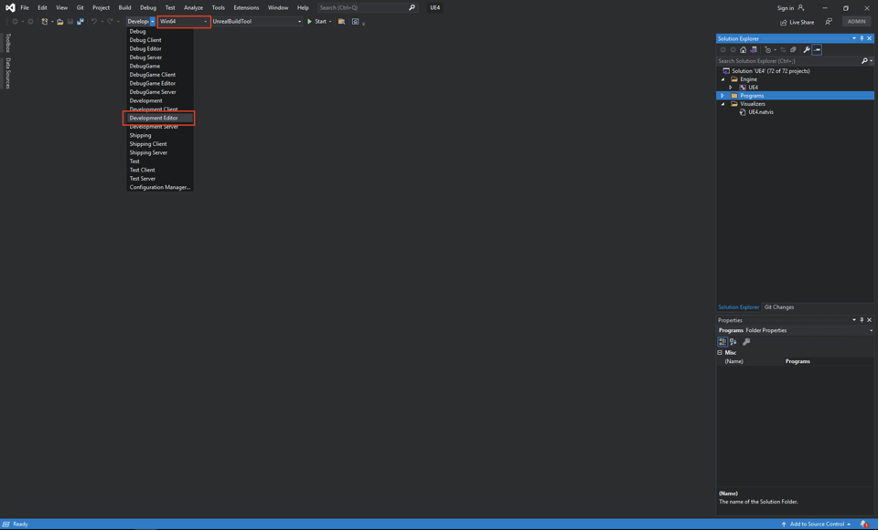The image size is (879, 531).
Task: Click the Open File folder toolbar icon
Action: pos(60,22)
